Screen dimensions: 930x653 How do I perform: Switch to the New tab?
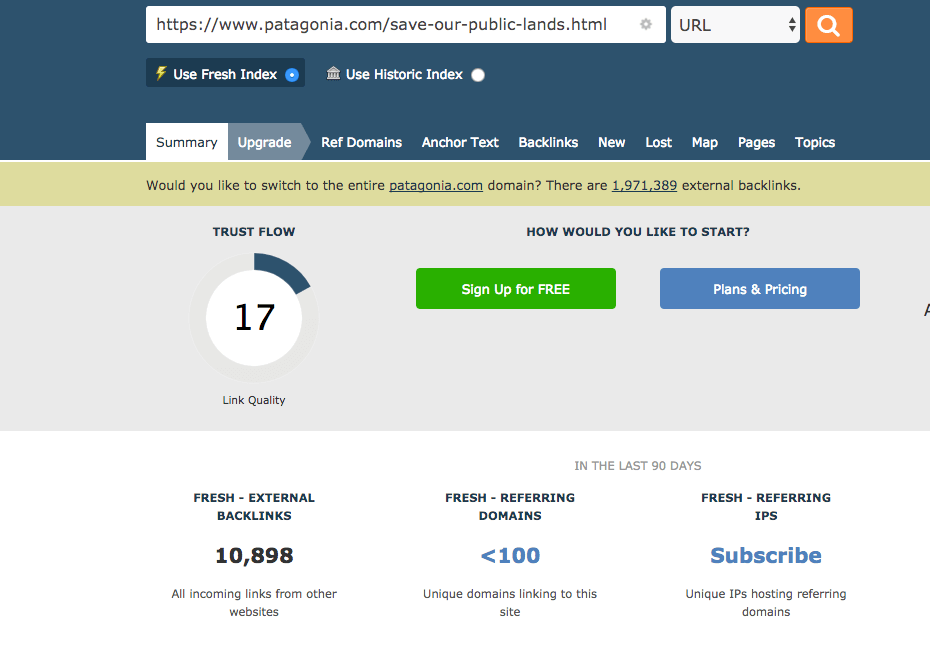tap(611, 142)
